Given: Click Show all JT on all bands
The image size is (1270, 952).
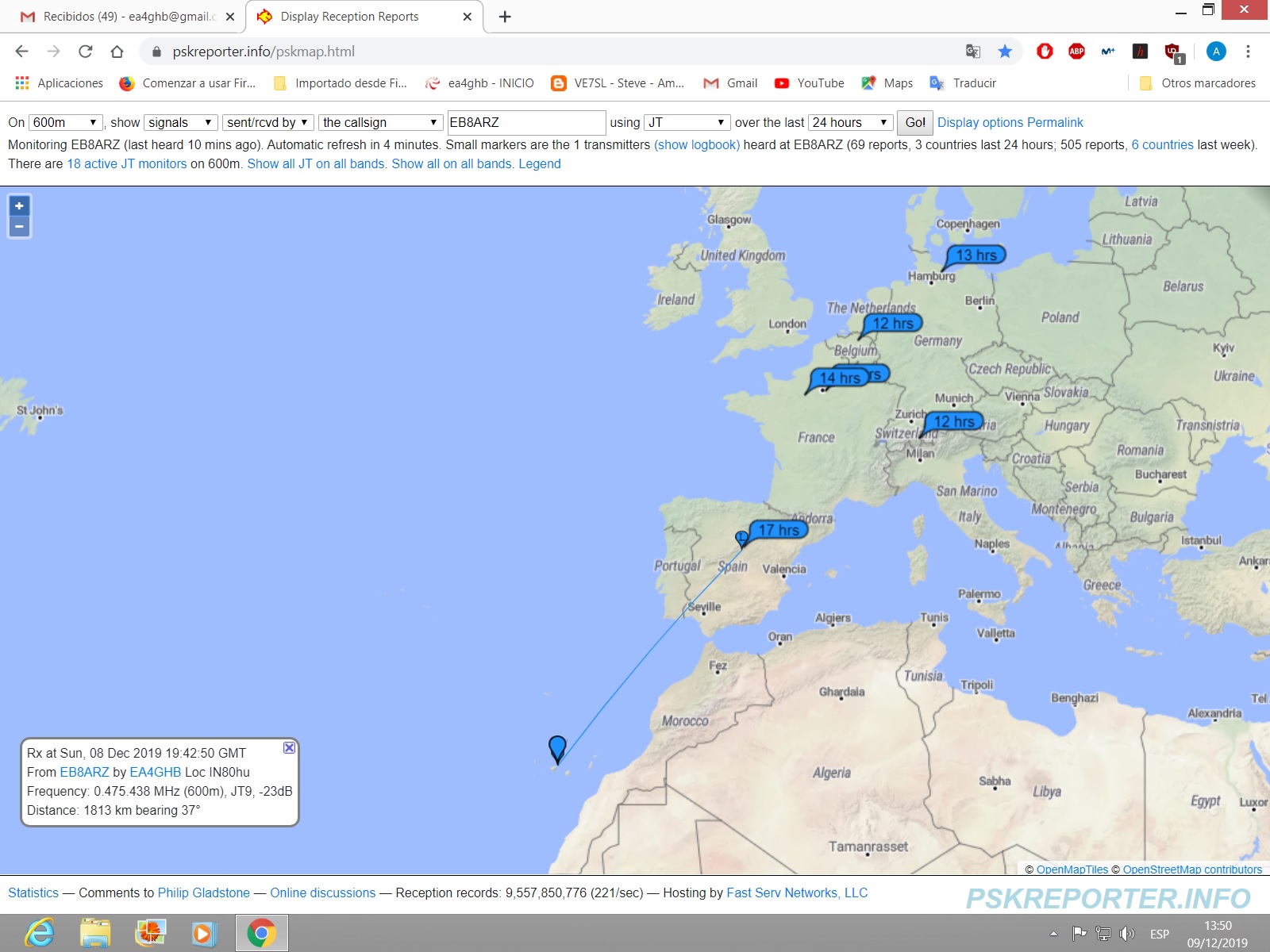Looking at the screenshot, I should [317, 163].
